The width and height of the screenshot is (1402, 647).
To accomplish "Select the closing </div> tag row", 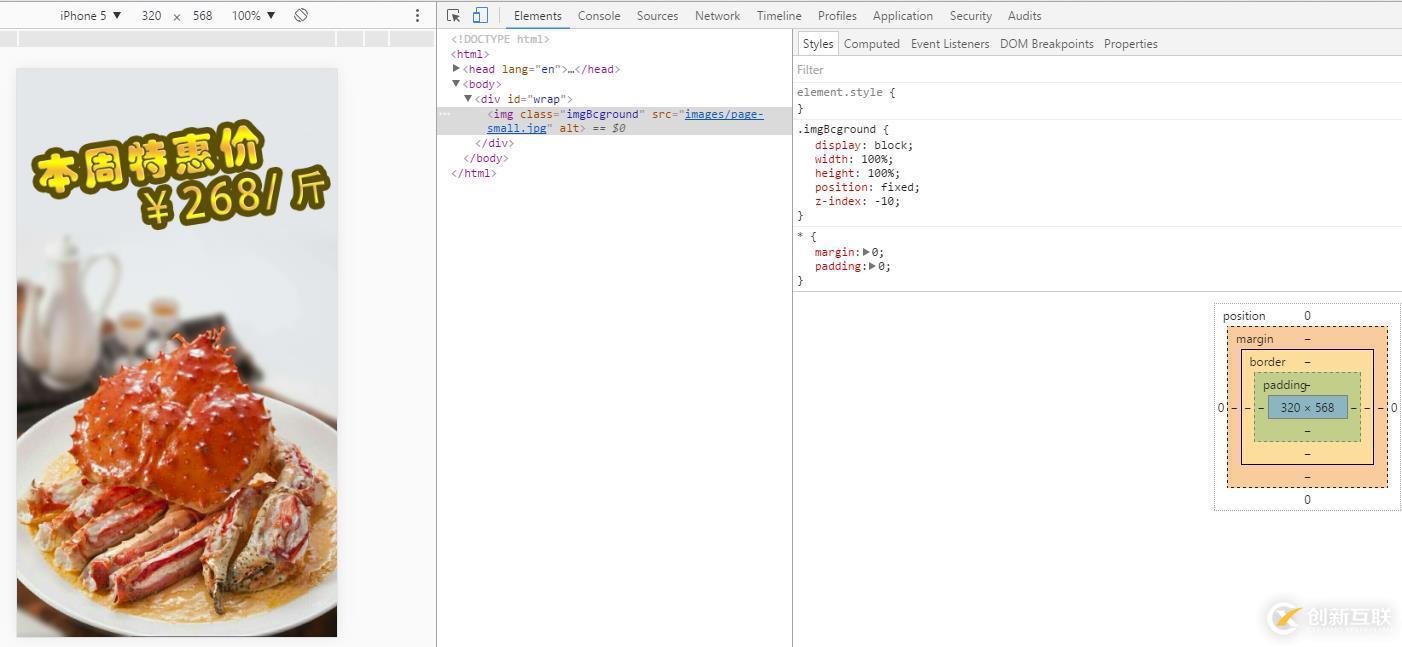I will point(494,143).
